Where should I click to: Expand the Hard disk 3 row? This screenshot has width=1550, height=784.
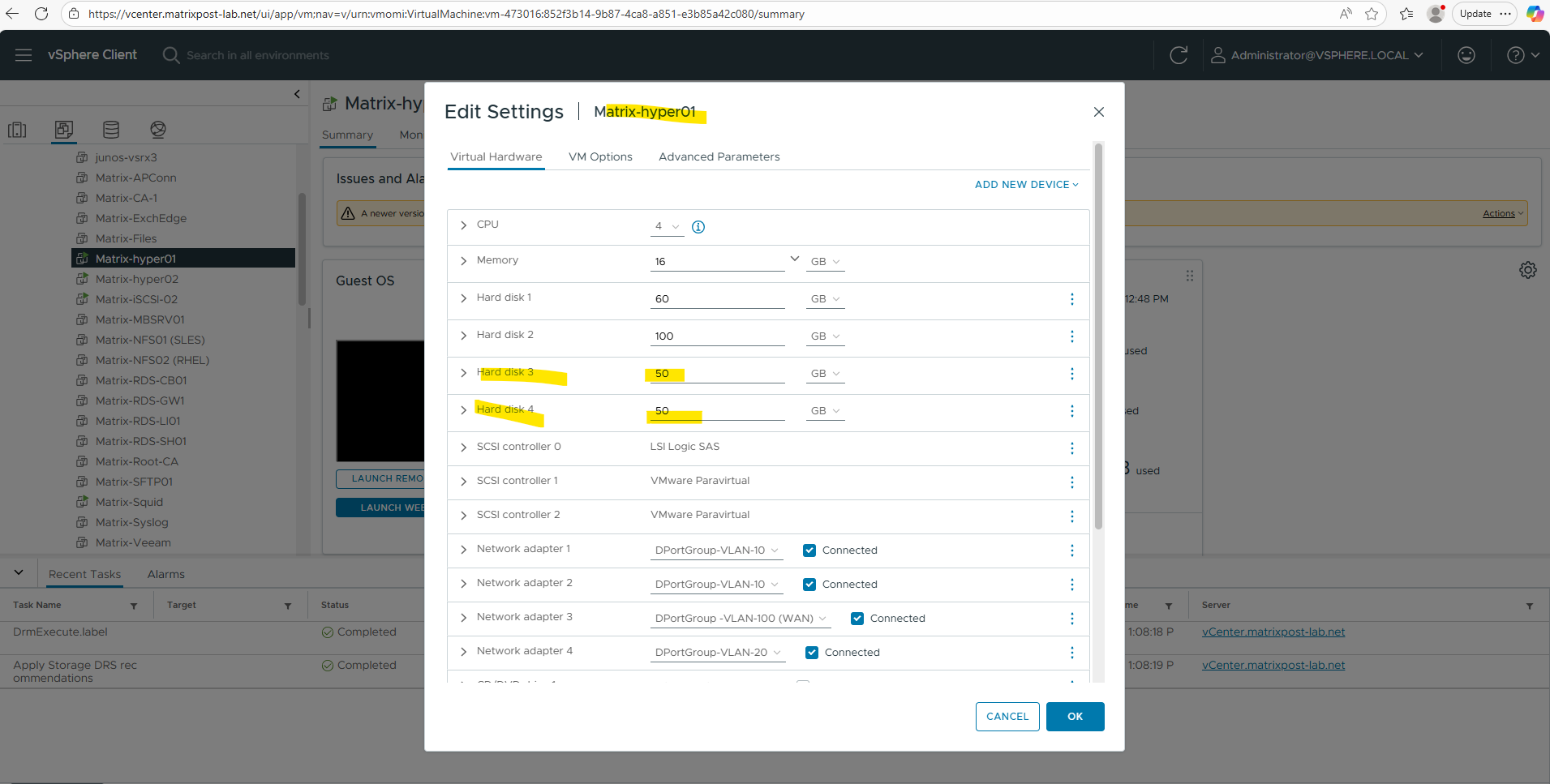tap(464, 373)
